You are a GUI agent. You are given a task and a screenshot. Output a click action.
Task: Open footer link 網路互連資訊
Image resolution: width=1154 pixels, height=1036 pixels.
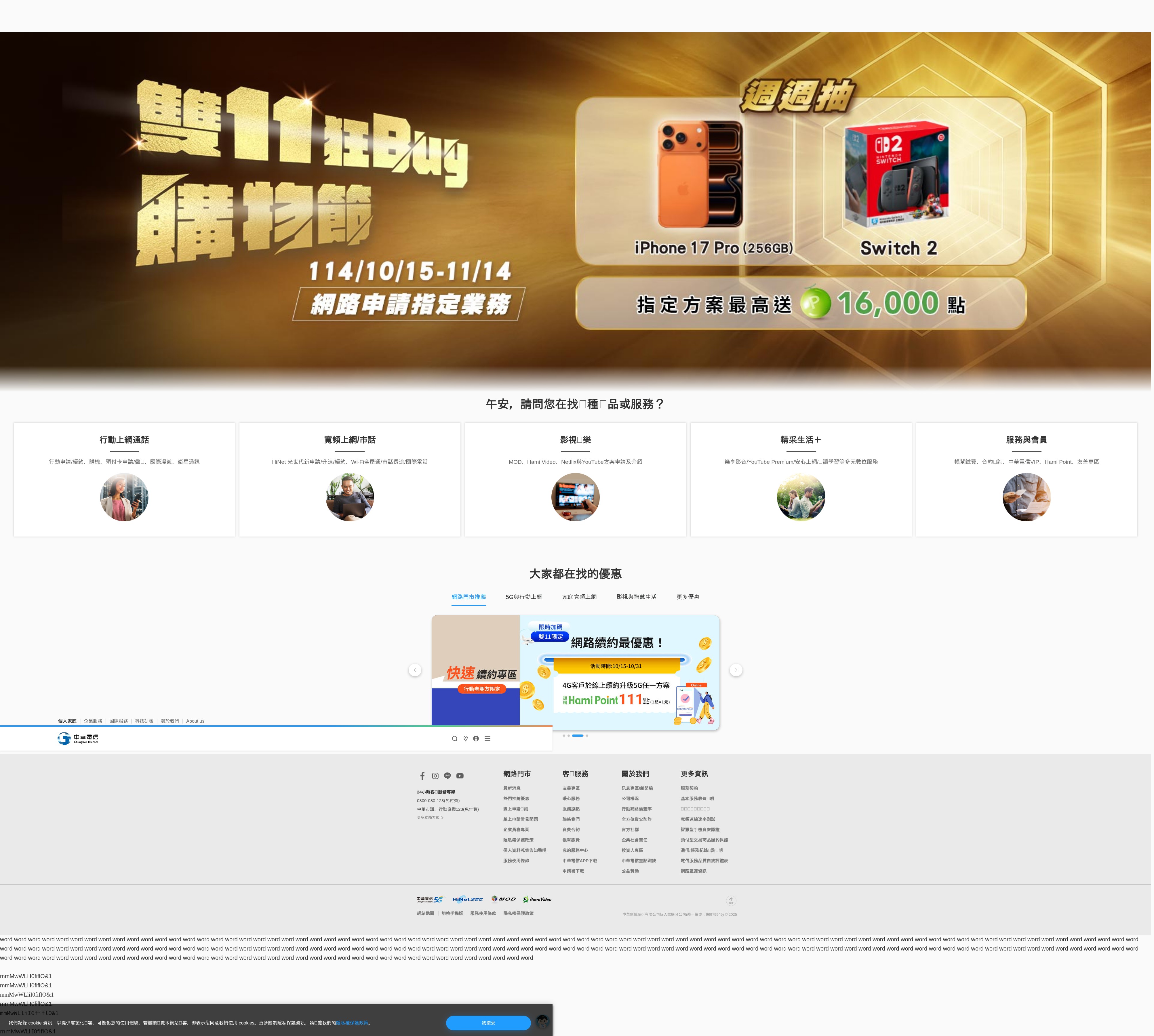coord(694,871)
